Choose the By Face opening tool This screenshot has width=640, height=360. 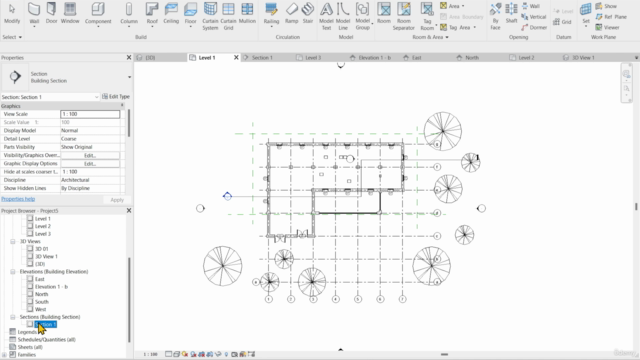coord(495,16)
